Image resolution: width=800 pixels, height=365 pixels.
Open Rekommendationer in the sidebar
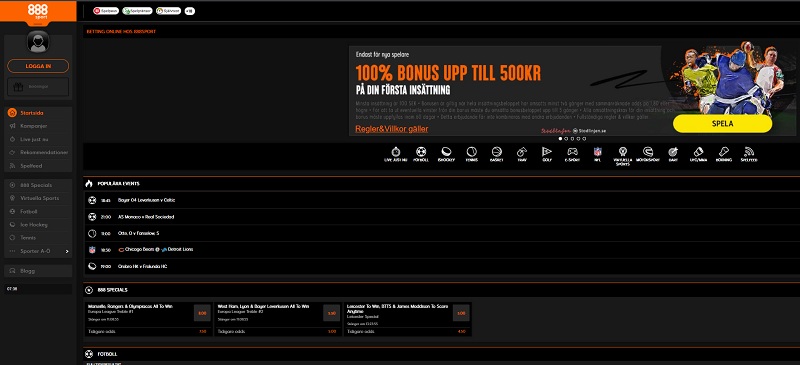(38, 153)
